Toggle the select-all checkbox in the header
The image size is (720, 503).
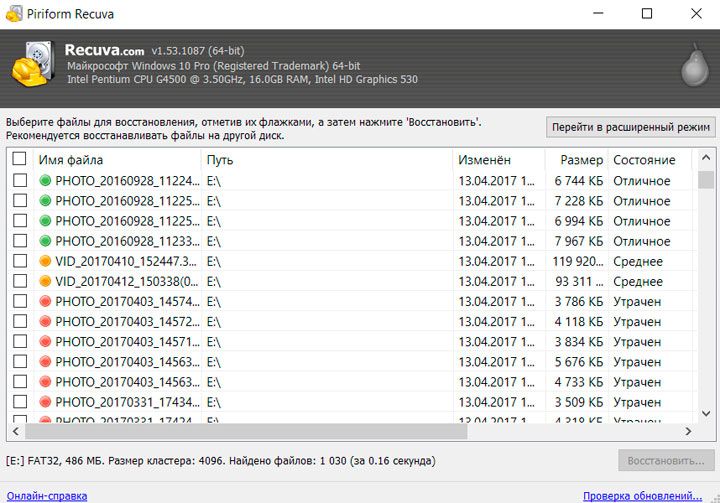[x=19, y=158]
